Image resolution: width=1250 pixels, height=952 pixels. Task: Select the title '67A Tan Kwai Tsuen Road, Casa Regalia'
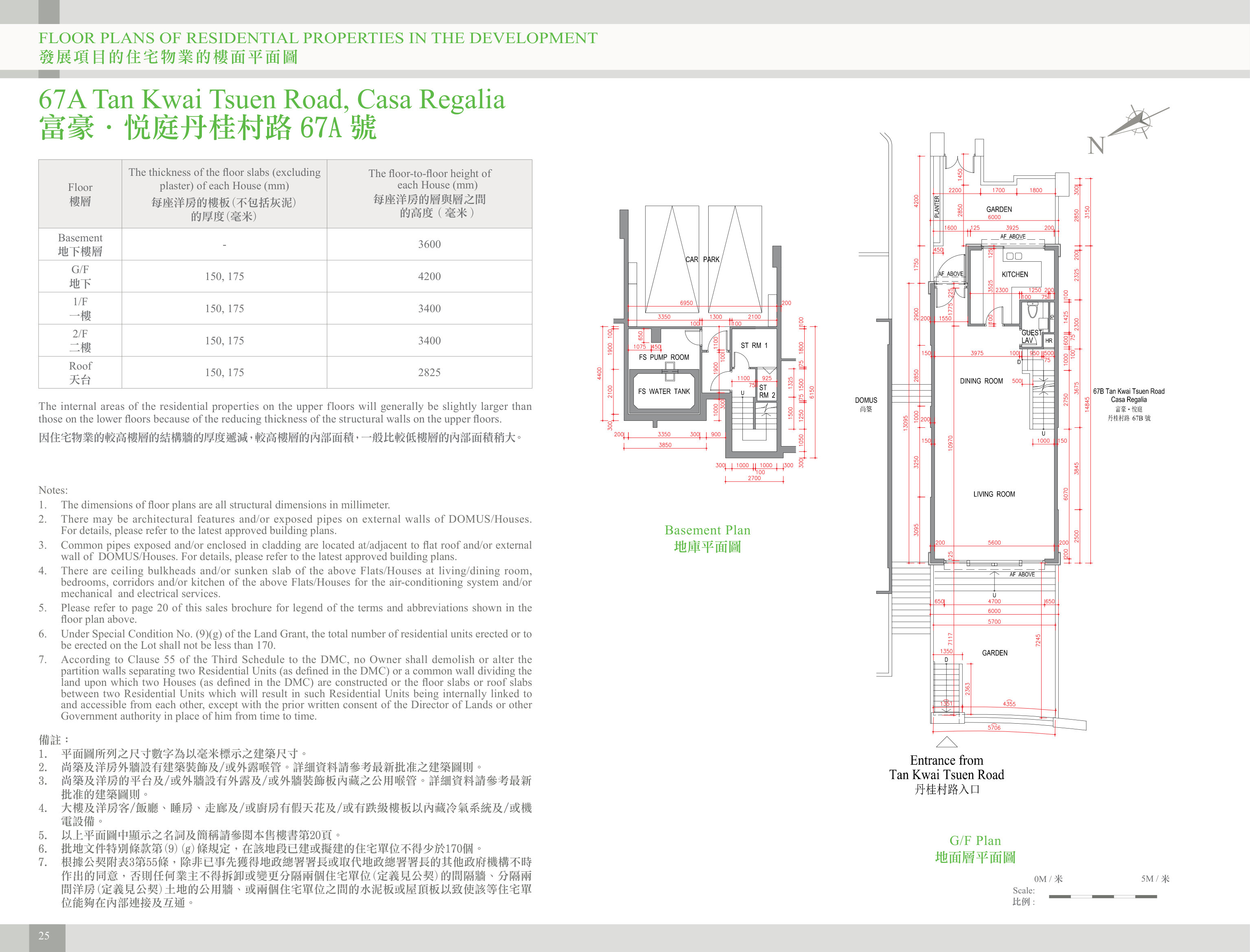click(x=271, y=100)
